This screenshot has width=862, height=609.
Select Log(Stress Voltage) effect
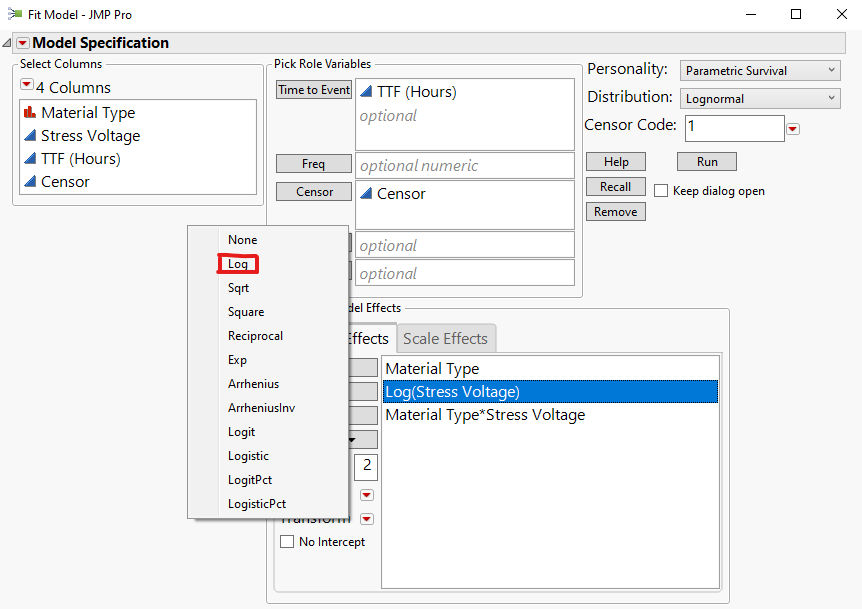(x=550, y=391)
